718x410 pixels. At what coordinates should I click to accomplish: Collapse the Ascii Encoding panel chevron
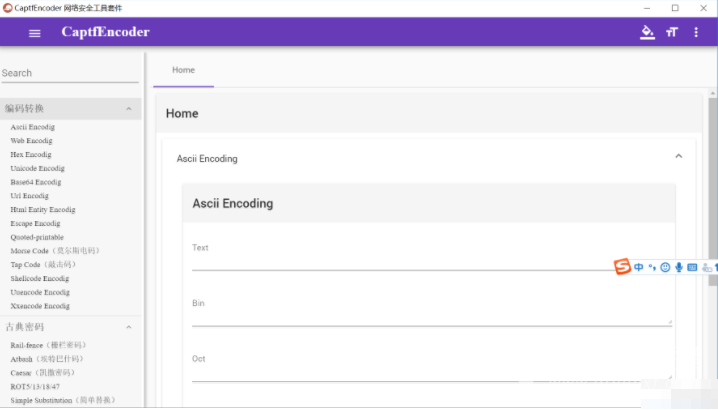679,156
